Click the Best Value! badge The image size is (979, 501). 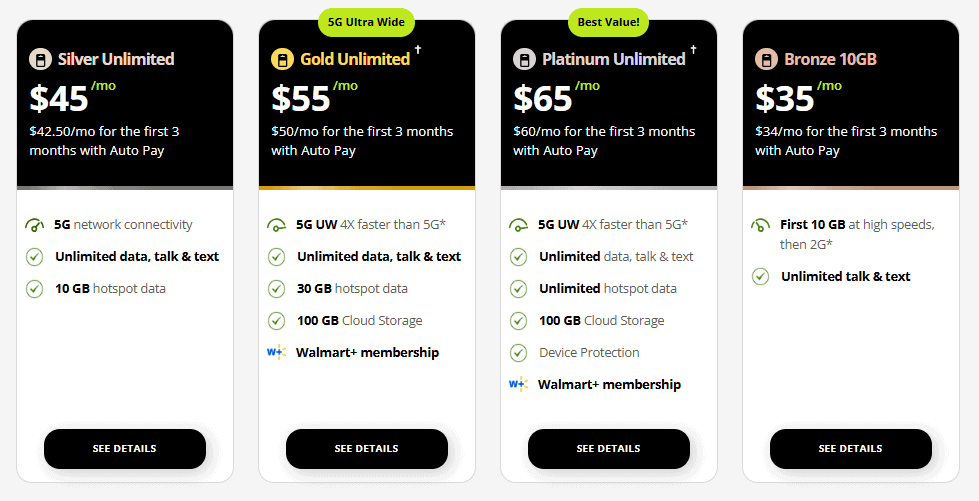pos(609,20)
